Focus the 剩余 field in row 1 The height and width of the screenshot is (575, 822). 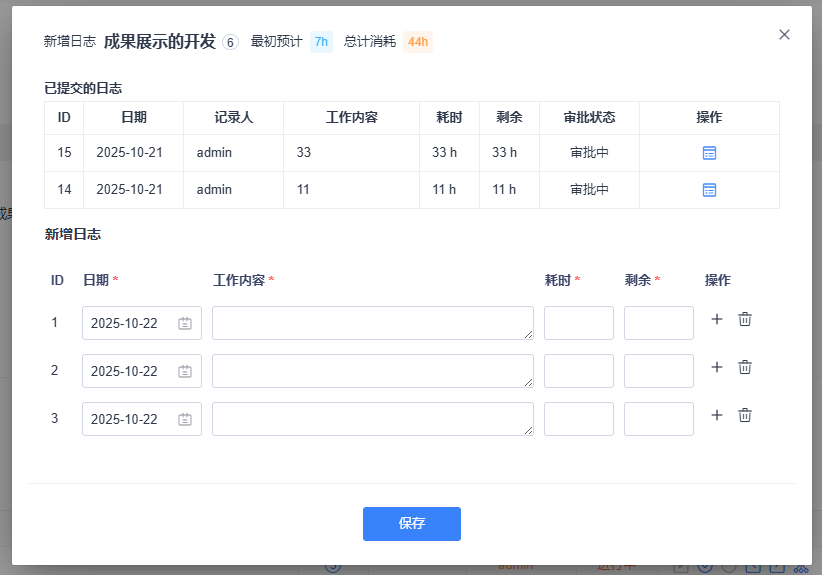point(658,323)
